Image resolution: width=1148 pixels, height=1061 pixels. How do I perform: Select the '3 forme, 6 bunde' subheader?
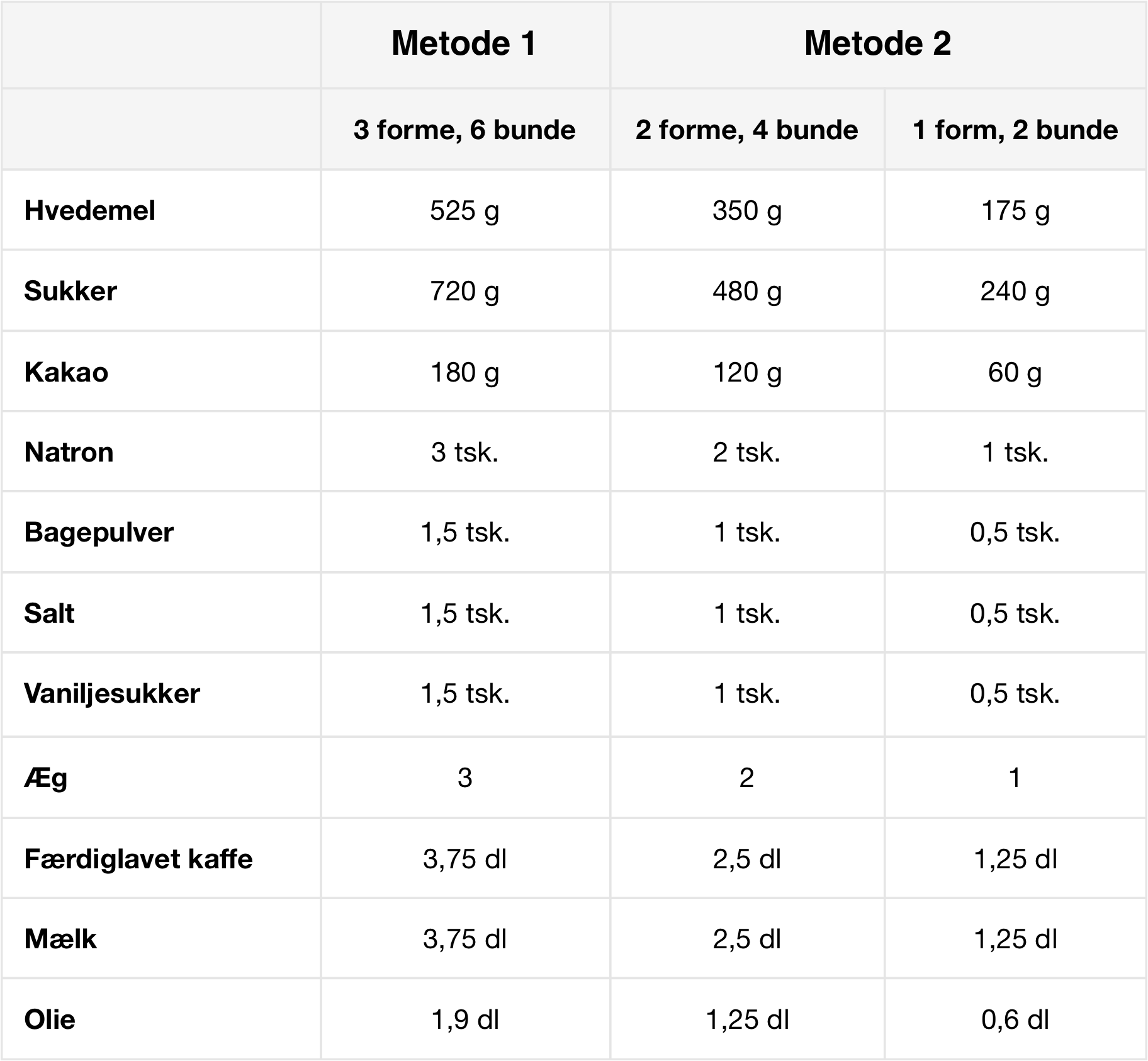(464, 130)
